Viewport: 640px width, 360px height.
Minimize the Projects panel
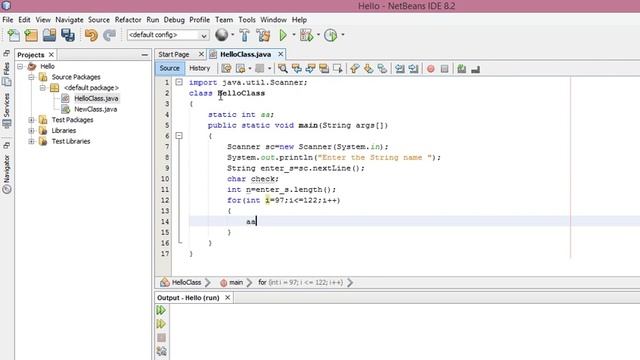tap(145, 55)
